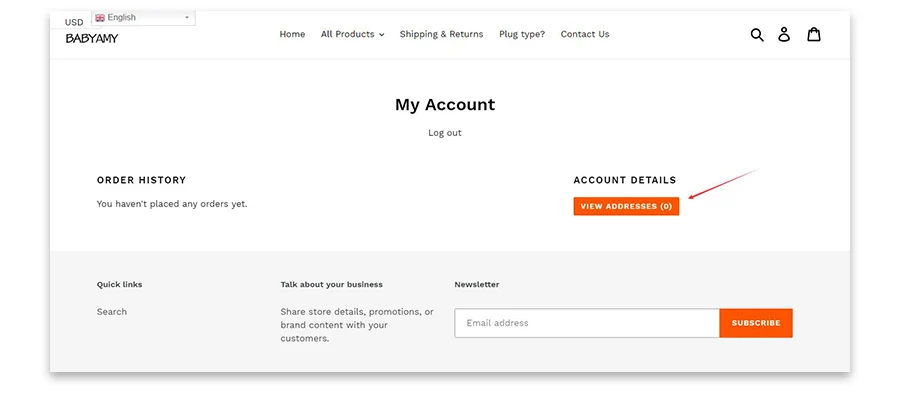This screenshot has width=900, height=413.
Task: Select the USD currency selector
Action: (75, 22)
